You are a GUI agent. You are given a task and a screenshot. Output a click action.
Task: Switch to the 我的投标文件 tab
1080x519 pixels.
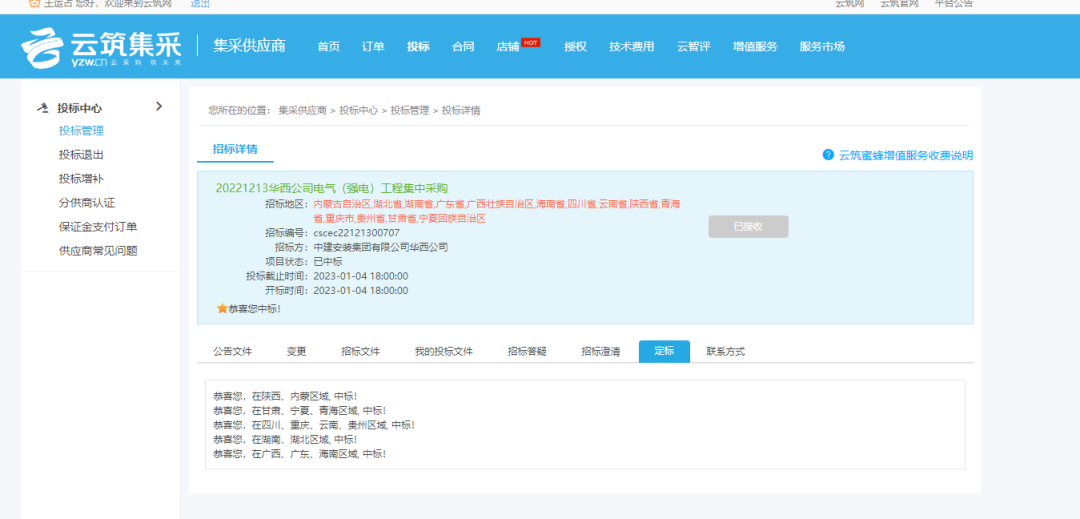(443, 352)
